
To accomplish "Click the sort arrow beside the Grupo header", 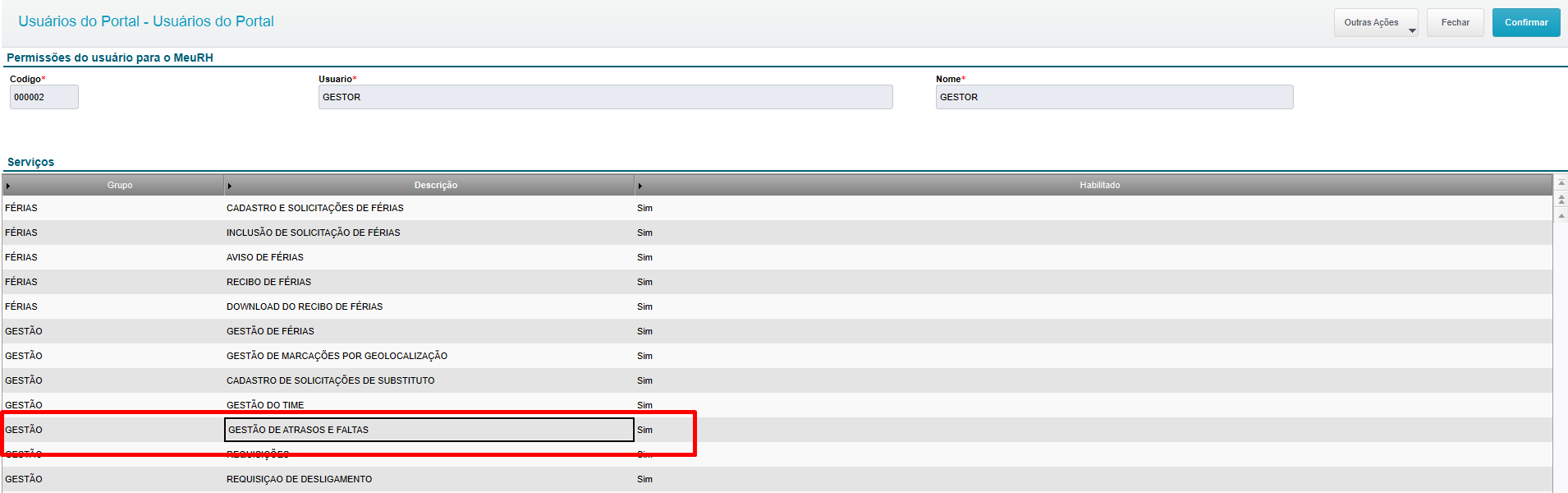I will (8, 186).
